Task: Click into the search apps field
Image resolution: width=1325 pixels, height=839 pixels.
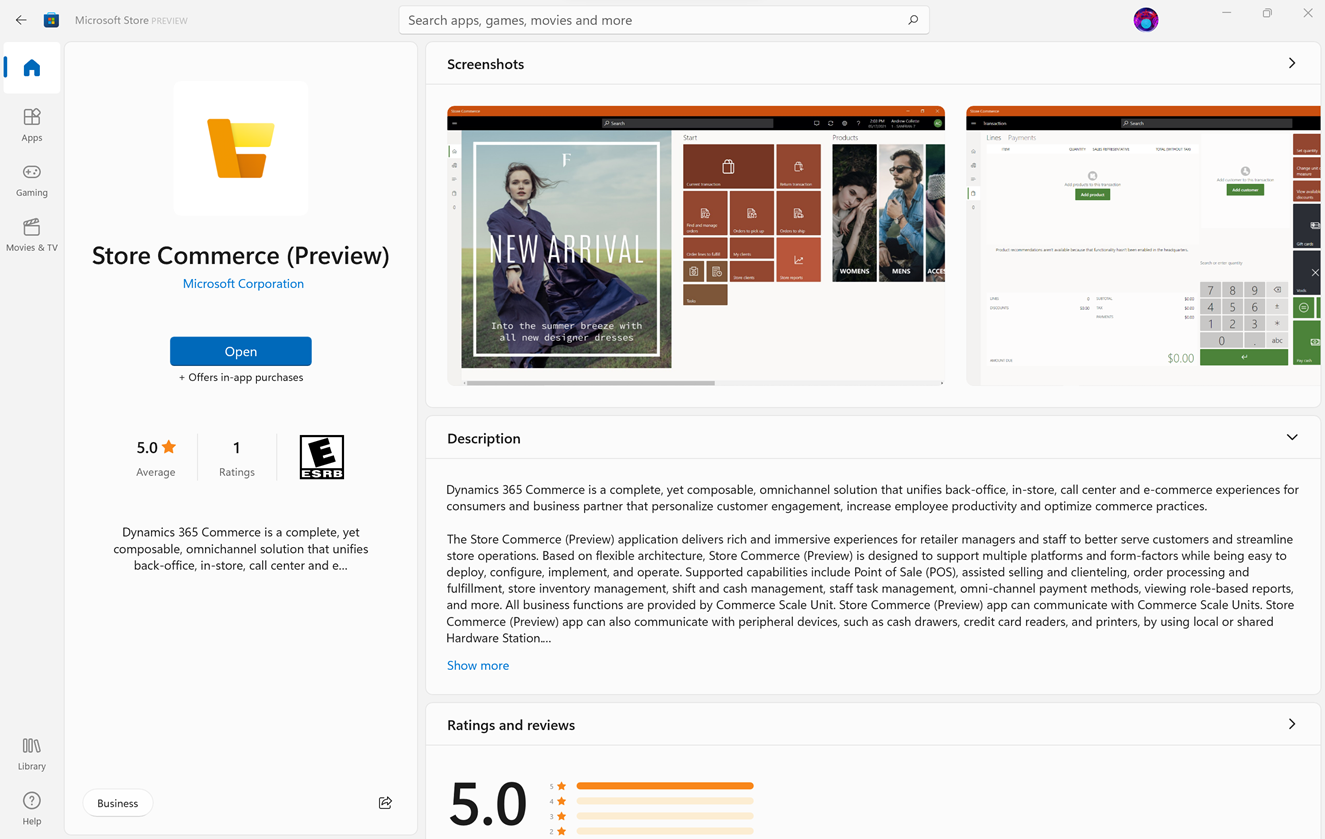Action: coord(664,20)
